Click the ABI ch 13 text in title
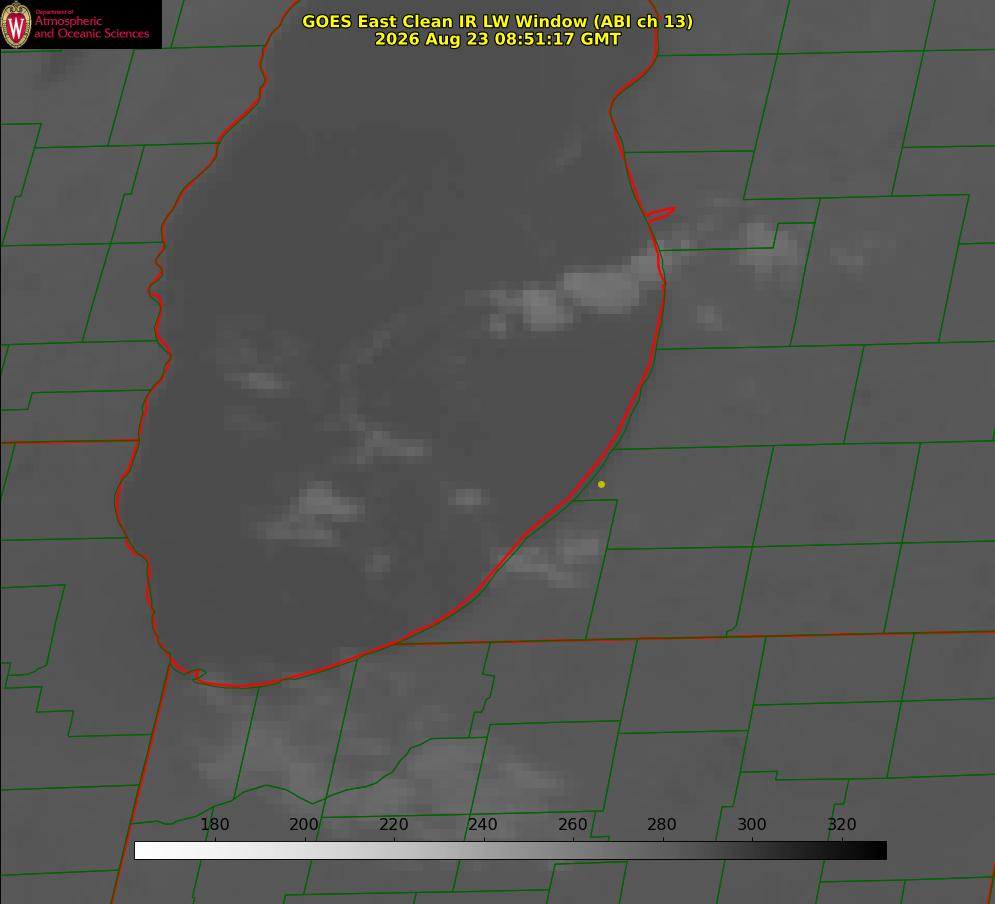 [643, 21]
